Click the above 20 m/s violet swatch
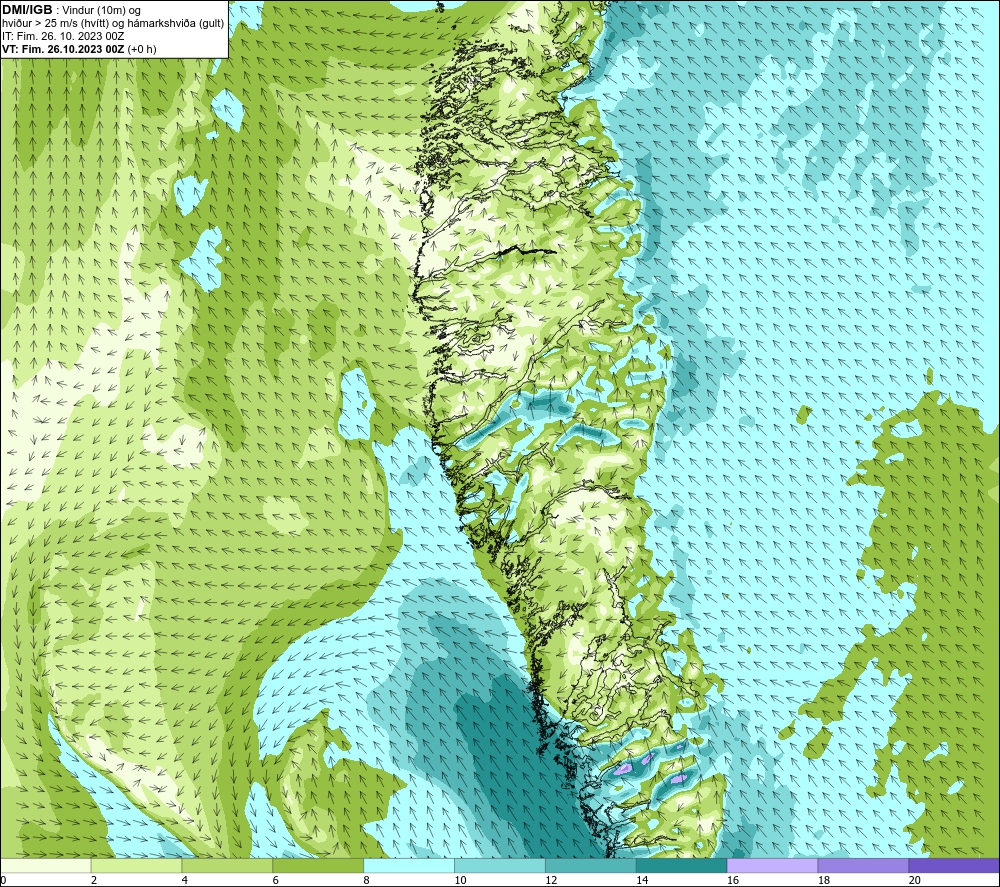Screen dimensions: 1000x887 [x=954, y=865]
